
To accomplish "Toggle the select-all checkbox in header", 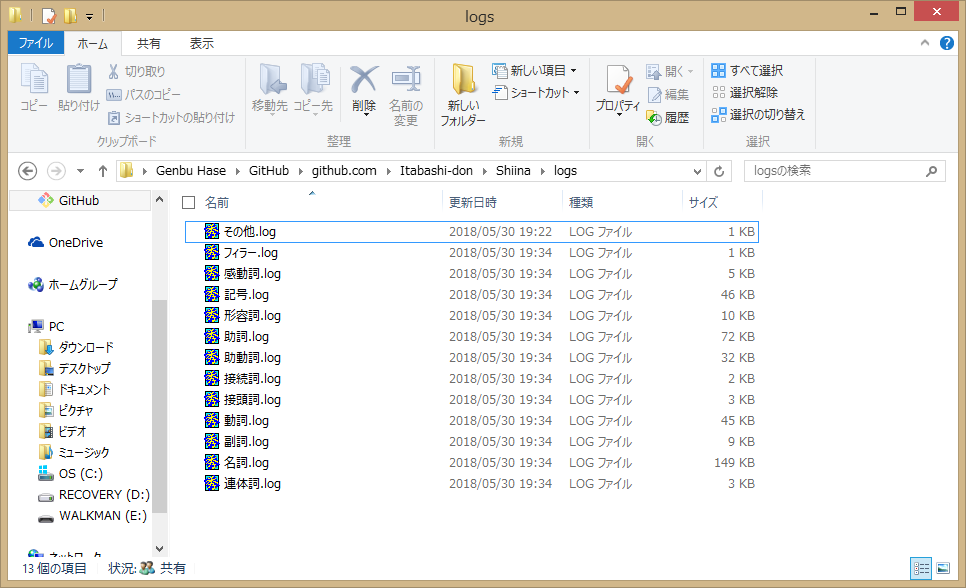I will coord(188,202).
